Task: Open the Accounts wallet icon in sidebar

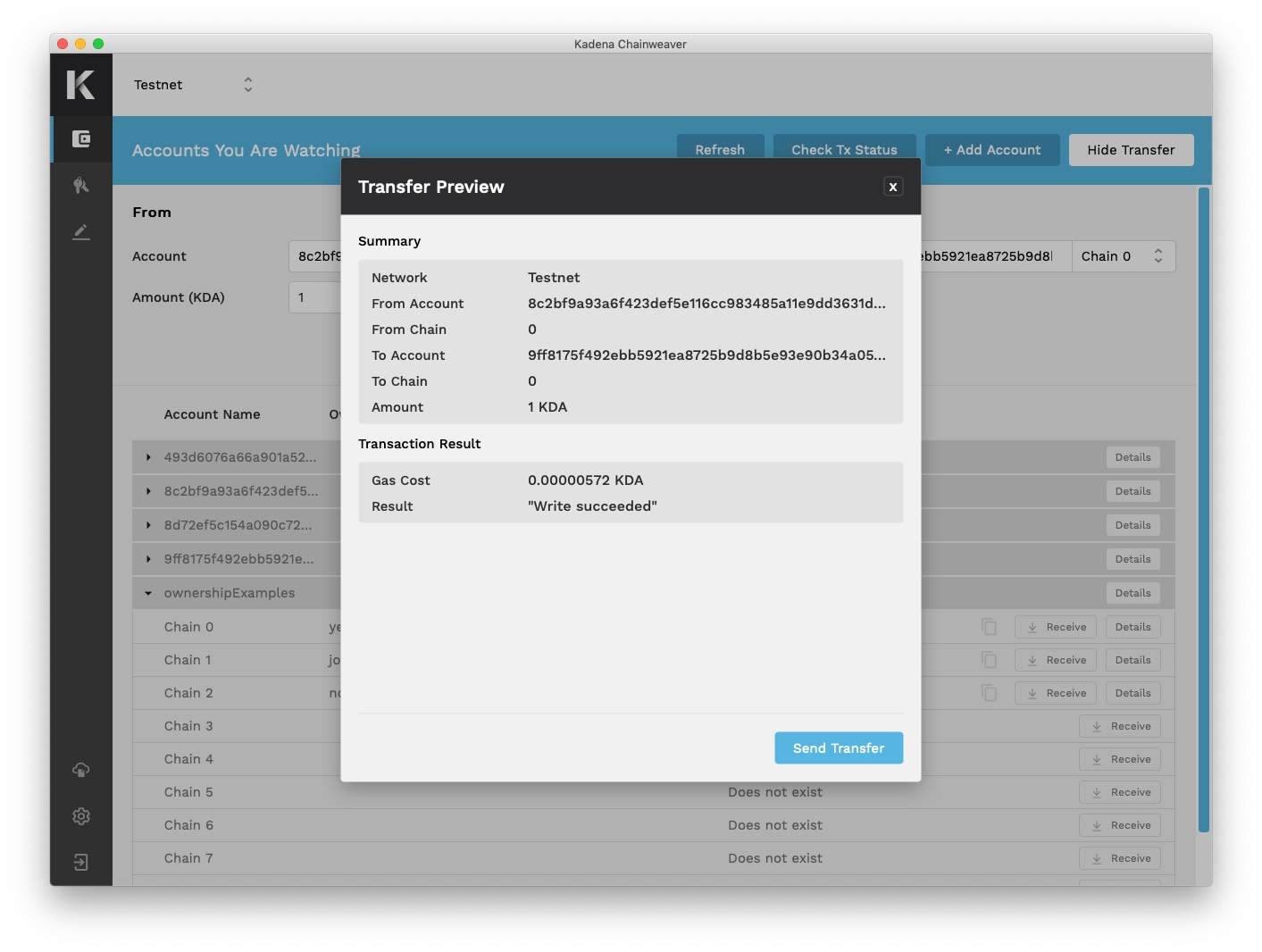Action: coord(81,139)
